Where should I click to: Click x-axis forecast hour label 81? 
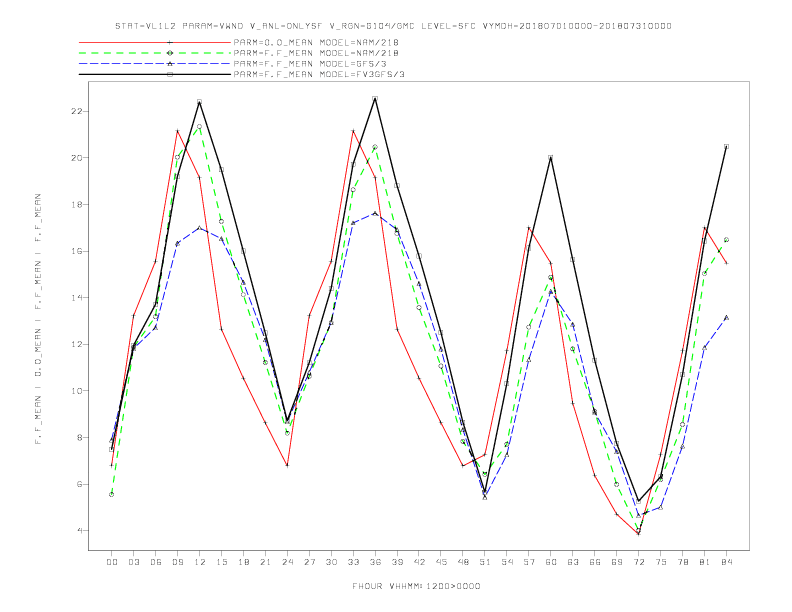point(705,562)
